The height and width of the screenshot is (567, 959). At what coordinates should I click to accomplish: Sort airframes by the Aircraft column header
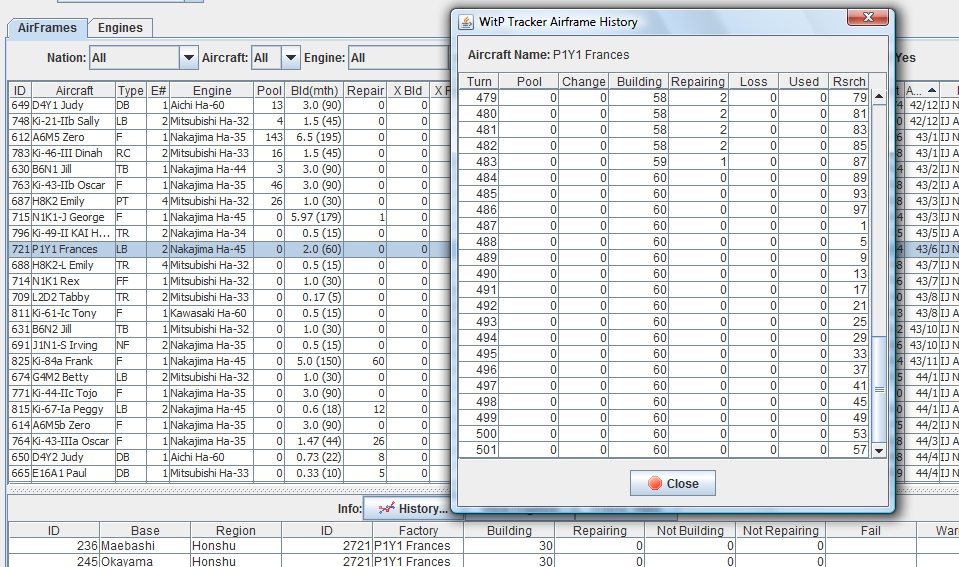click(x=74, y=90)
